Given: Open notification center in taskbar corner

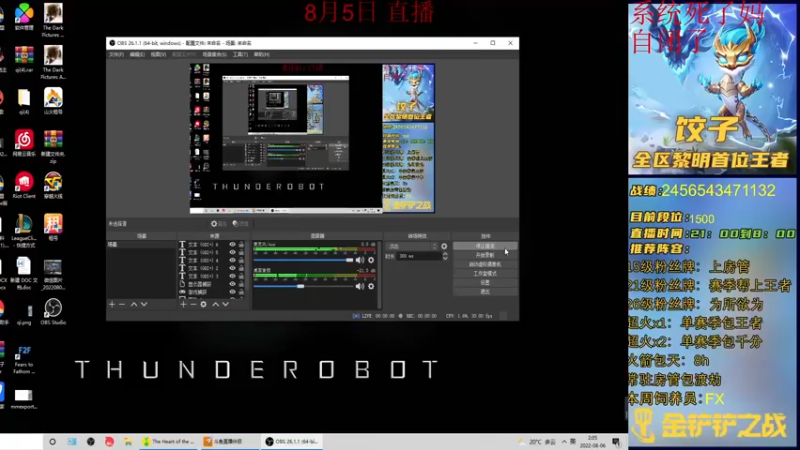Looking at the screenshot, I should coord(616,442).
